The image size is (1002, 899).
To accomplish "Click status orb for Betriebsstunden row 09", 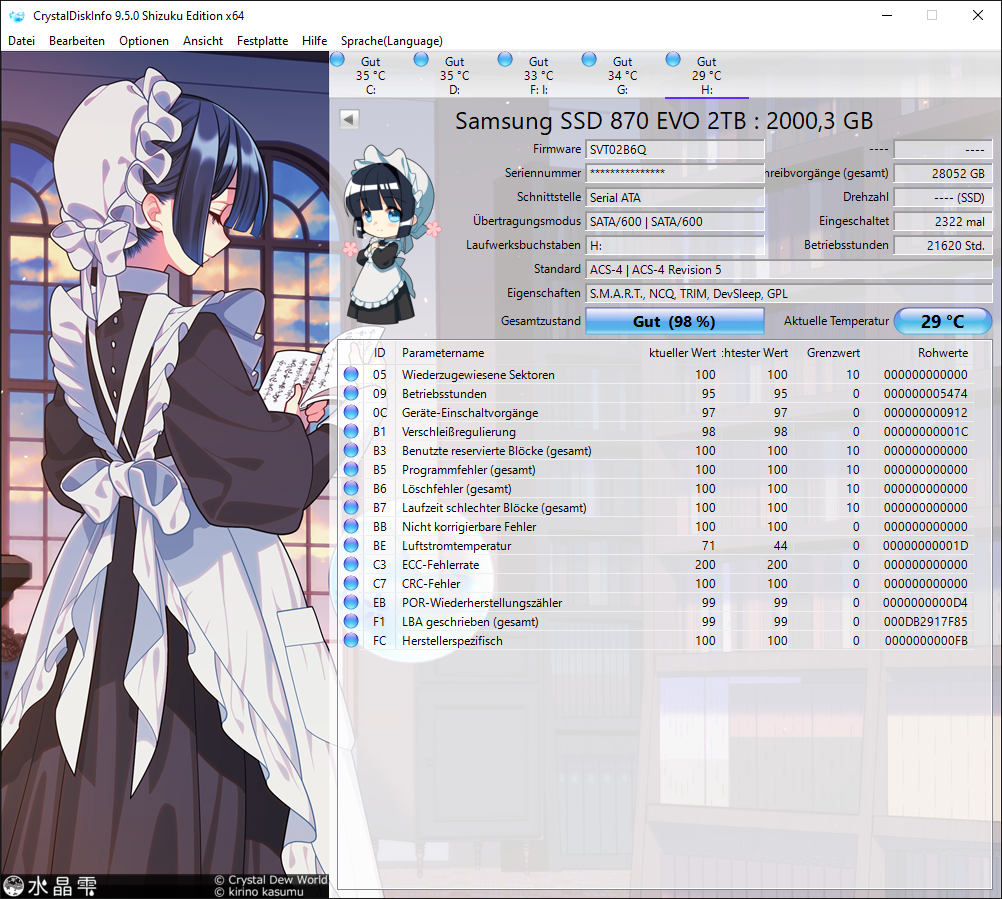I will 351,393.
